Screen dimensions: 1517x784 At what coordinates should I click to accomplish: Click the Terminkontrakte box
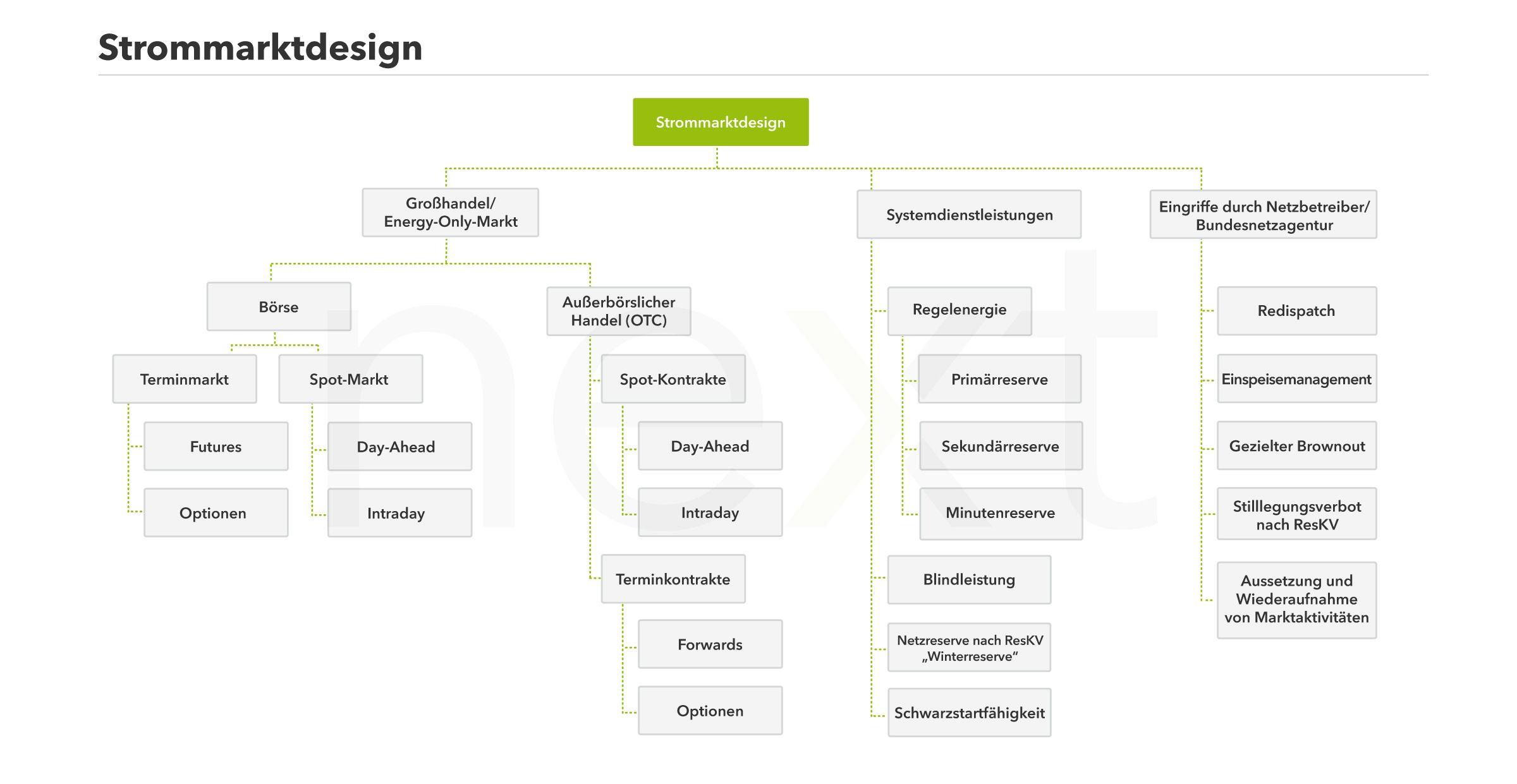click(673, 579)
